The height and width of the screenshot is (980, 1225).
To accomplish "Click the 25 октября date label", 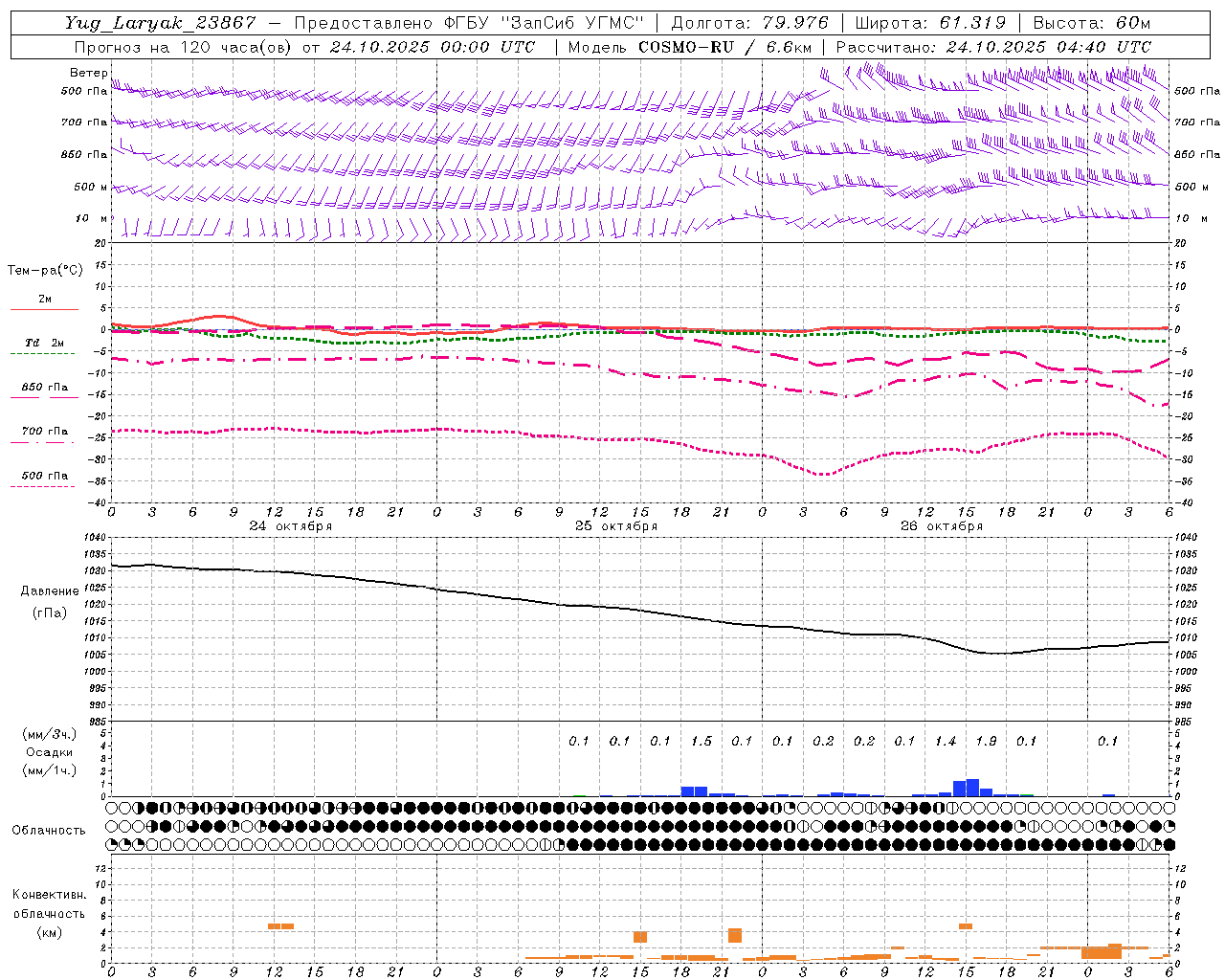I will (x=615, y=526).
